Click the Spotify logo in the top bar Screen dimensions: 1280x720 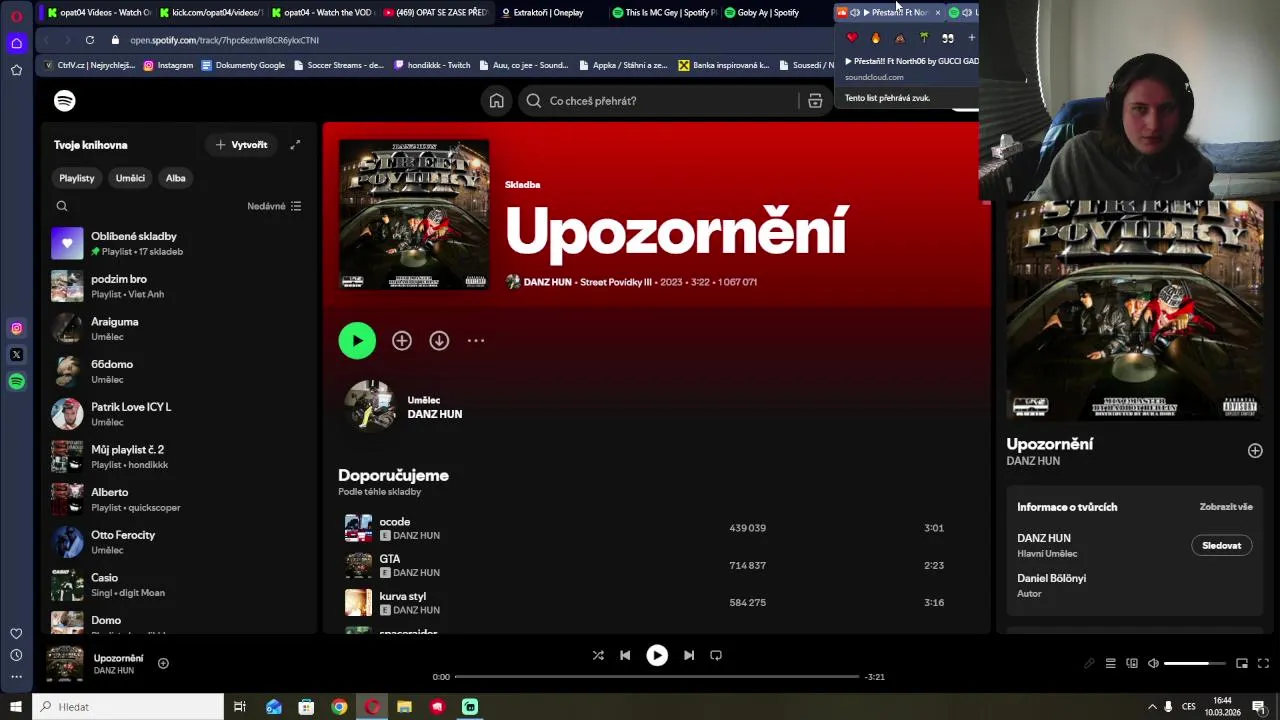(64, 101)
